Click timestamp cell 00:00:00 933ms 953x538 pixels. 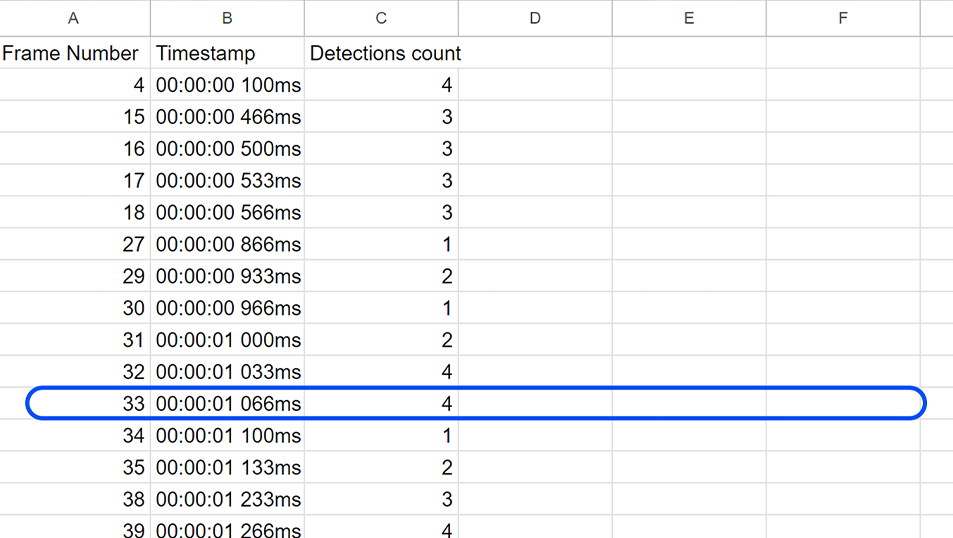point(228,277)
